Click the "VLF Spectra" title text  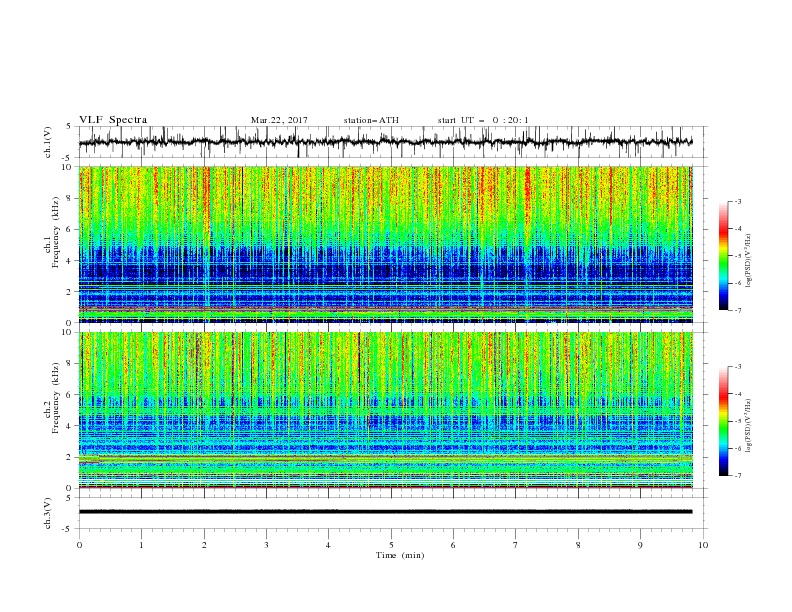(x=113, y=120)
